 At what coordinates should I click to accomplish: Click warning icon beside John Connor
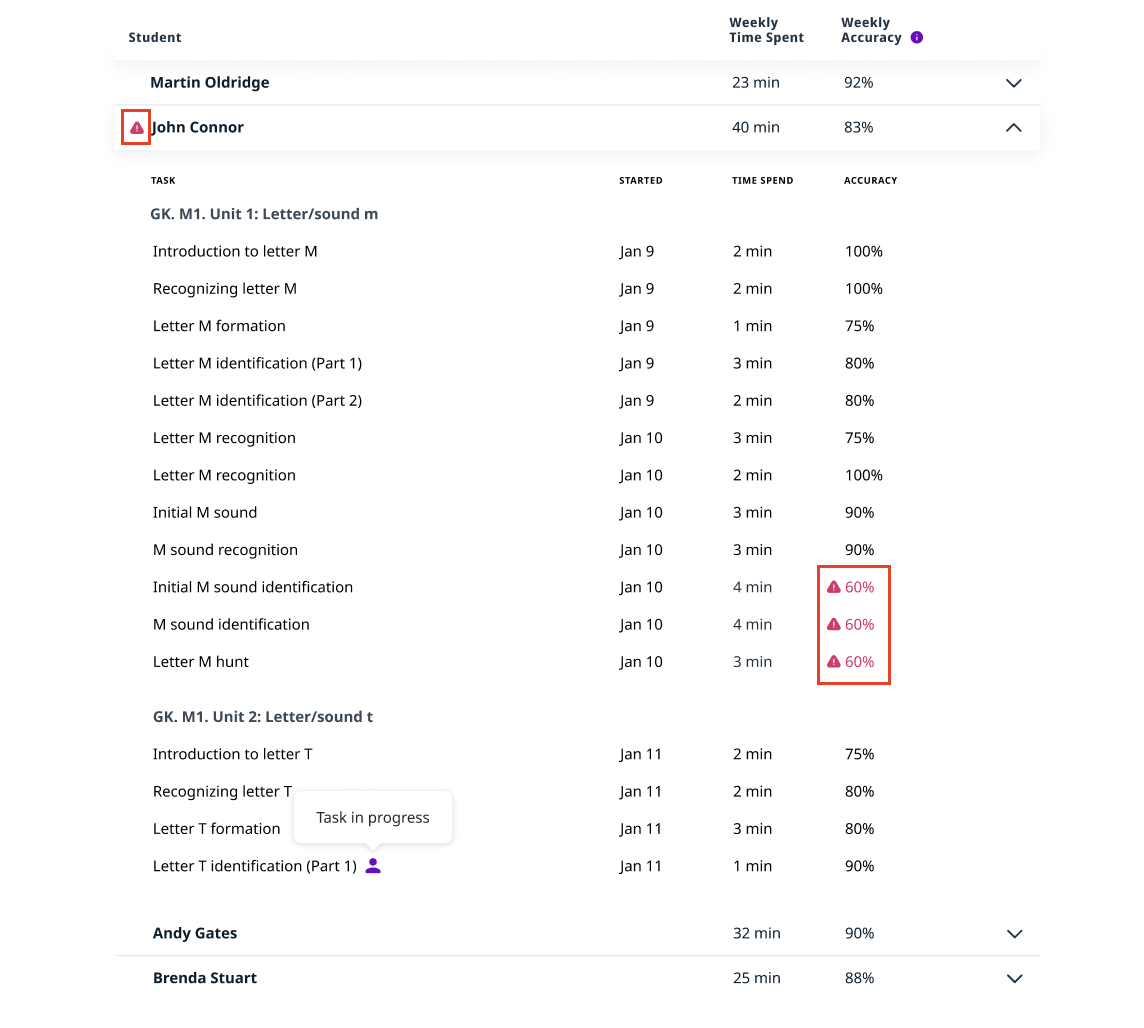click(x=137, y=128)
